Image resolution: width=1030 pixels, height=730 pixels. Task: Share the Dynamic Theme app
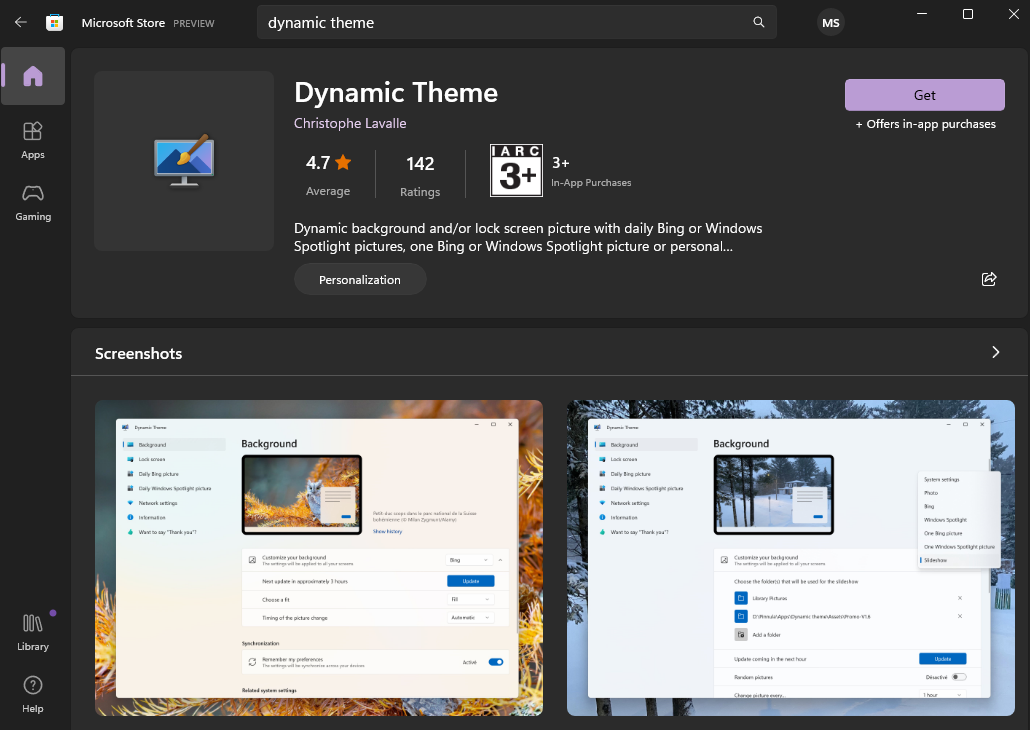[x=989, y=279]
